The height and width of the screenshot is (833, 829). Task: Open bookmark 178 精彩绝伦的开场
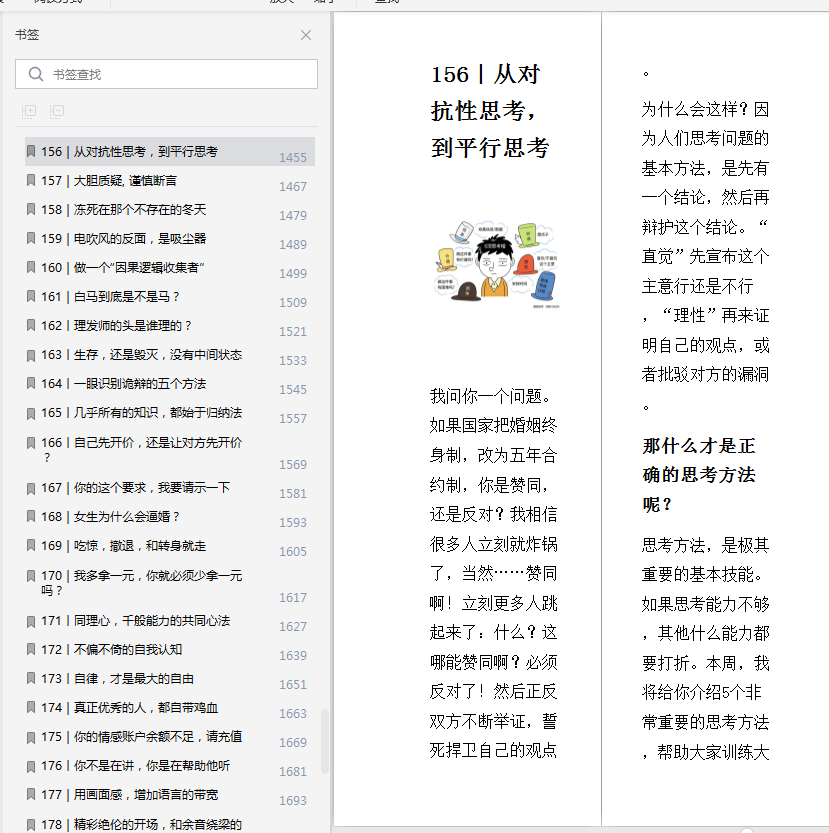[x=141, y=824]
